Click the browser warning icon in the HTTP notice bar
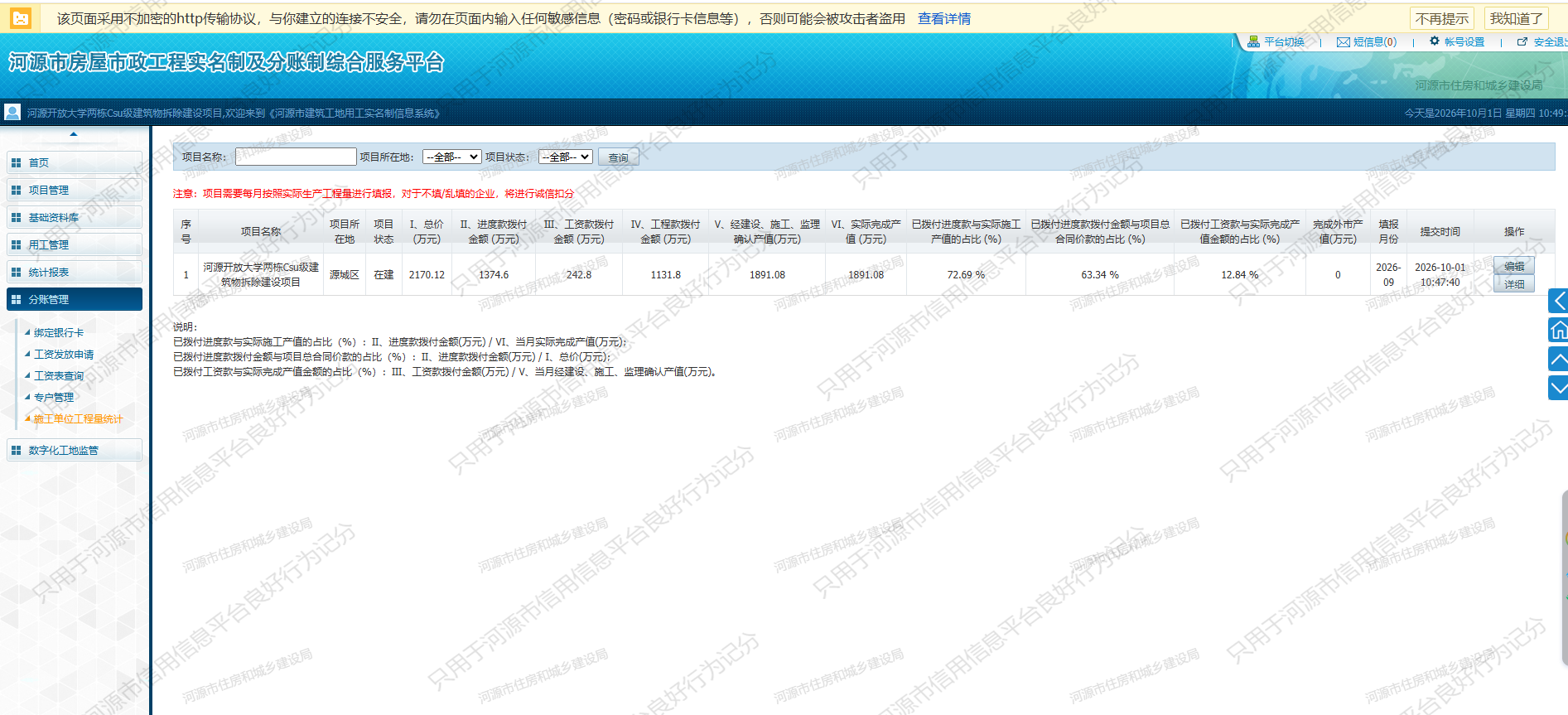 [21, 17]
